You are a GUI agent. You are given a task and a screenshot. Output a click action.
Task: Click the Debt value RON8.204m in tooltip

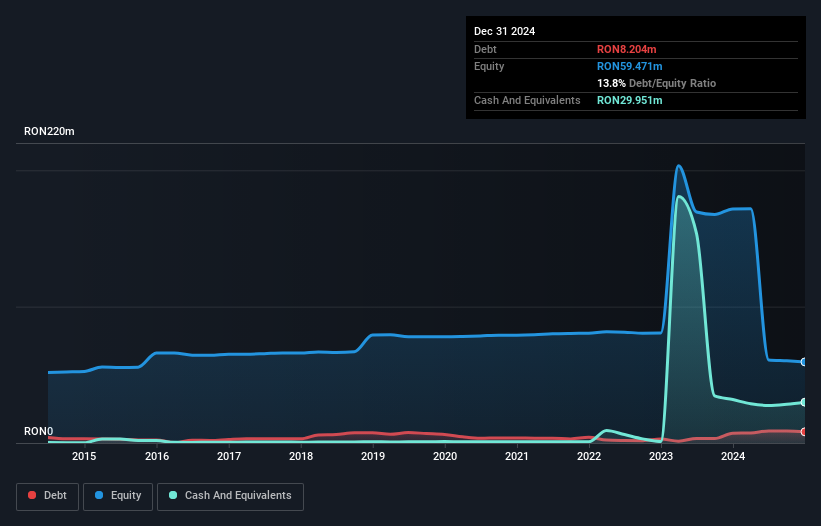tap(626, 49)
